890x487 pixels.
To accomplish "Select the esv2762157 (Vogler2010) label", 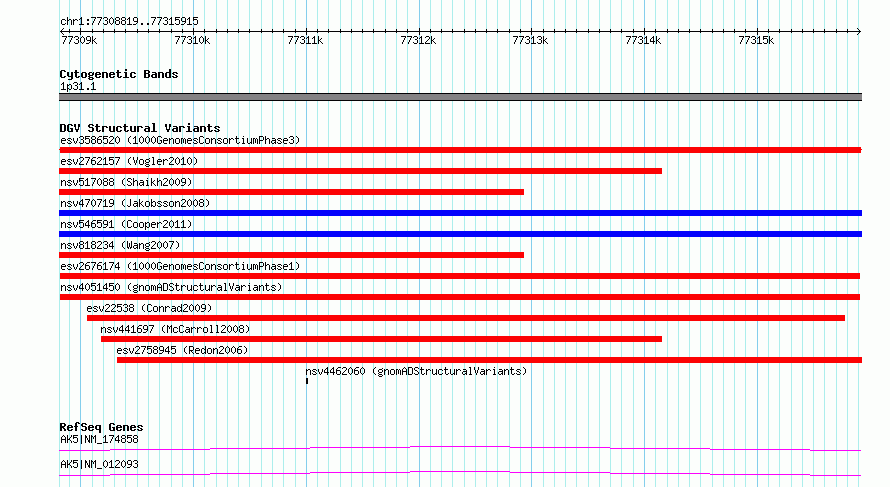I will point(129,161).
